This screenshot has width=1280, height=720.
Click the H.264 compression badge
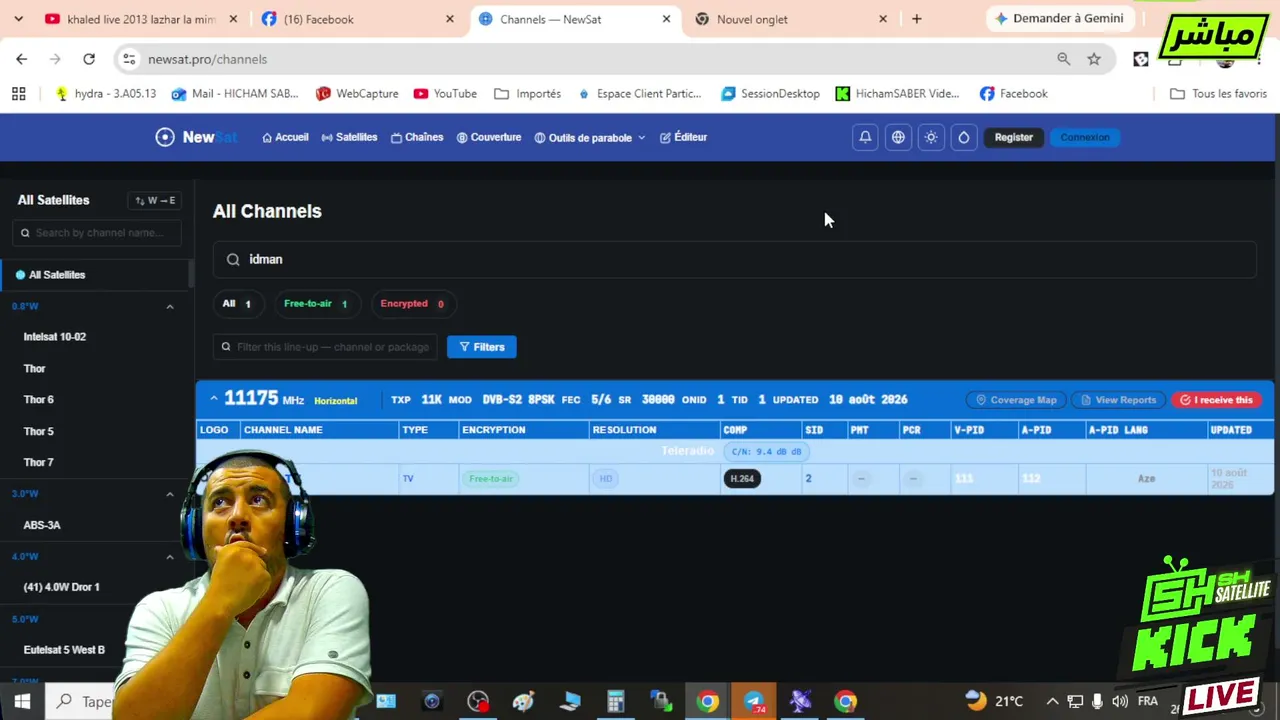coord(742,479)
